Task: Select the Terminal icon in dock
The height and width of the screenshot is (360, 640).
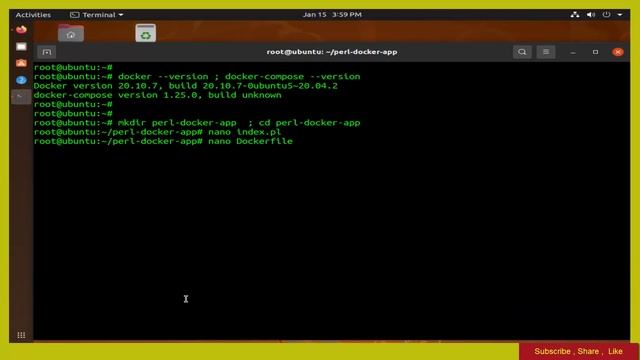Action: [20, 97]
